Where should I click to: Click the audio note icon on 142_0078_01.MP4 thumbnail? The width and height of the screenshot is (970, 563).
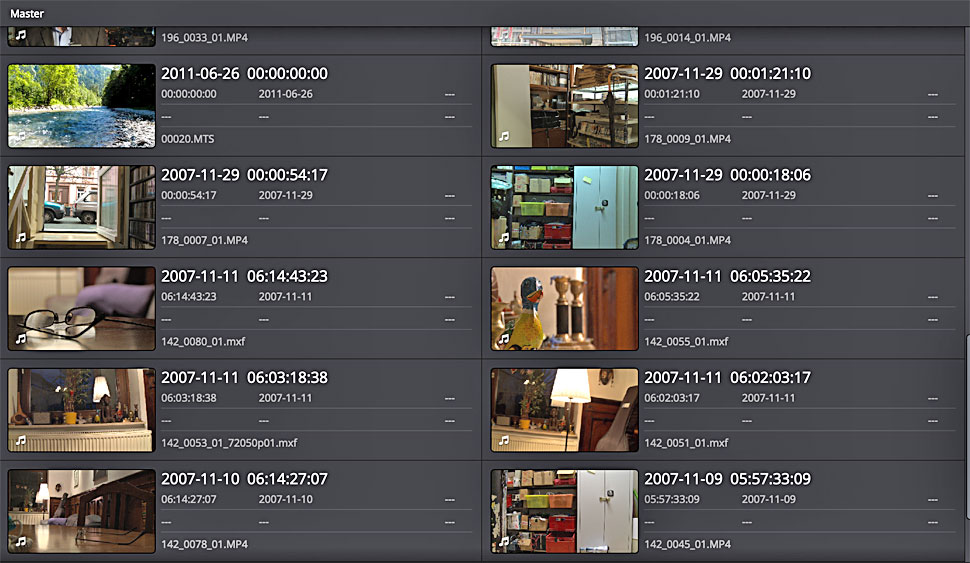(x=21, y=542)
